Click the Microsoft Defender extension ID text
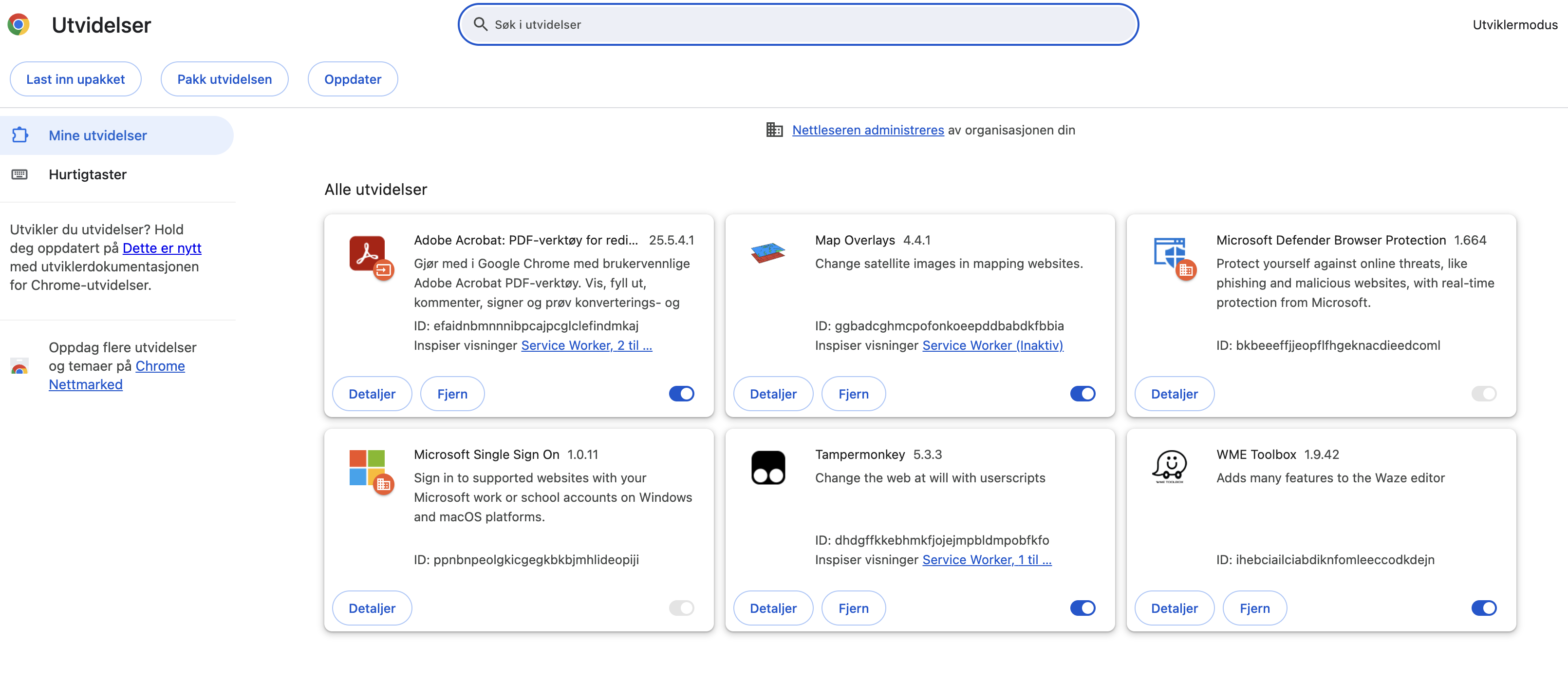The height and width of the screenshot is (684, 1568). point(1328,345)
